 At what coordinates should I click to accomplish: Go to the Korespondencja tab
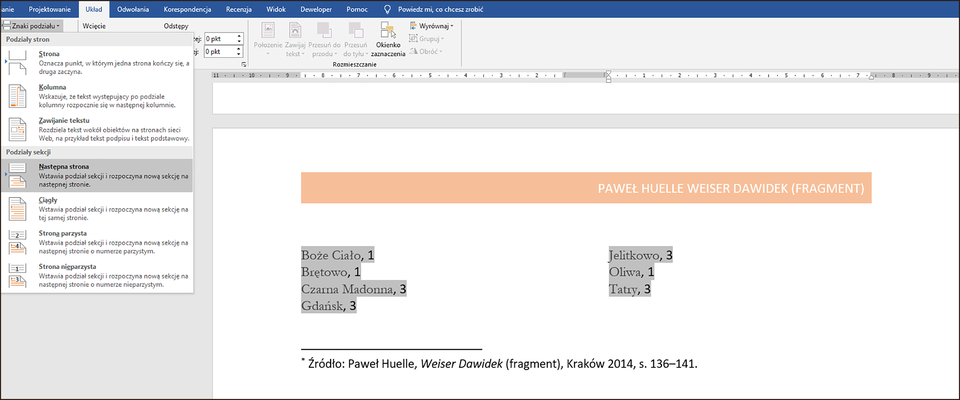point(187,8)
